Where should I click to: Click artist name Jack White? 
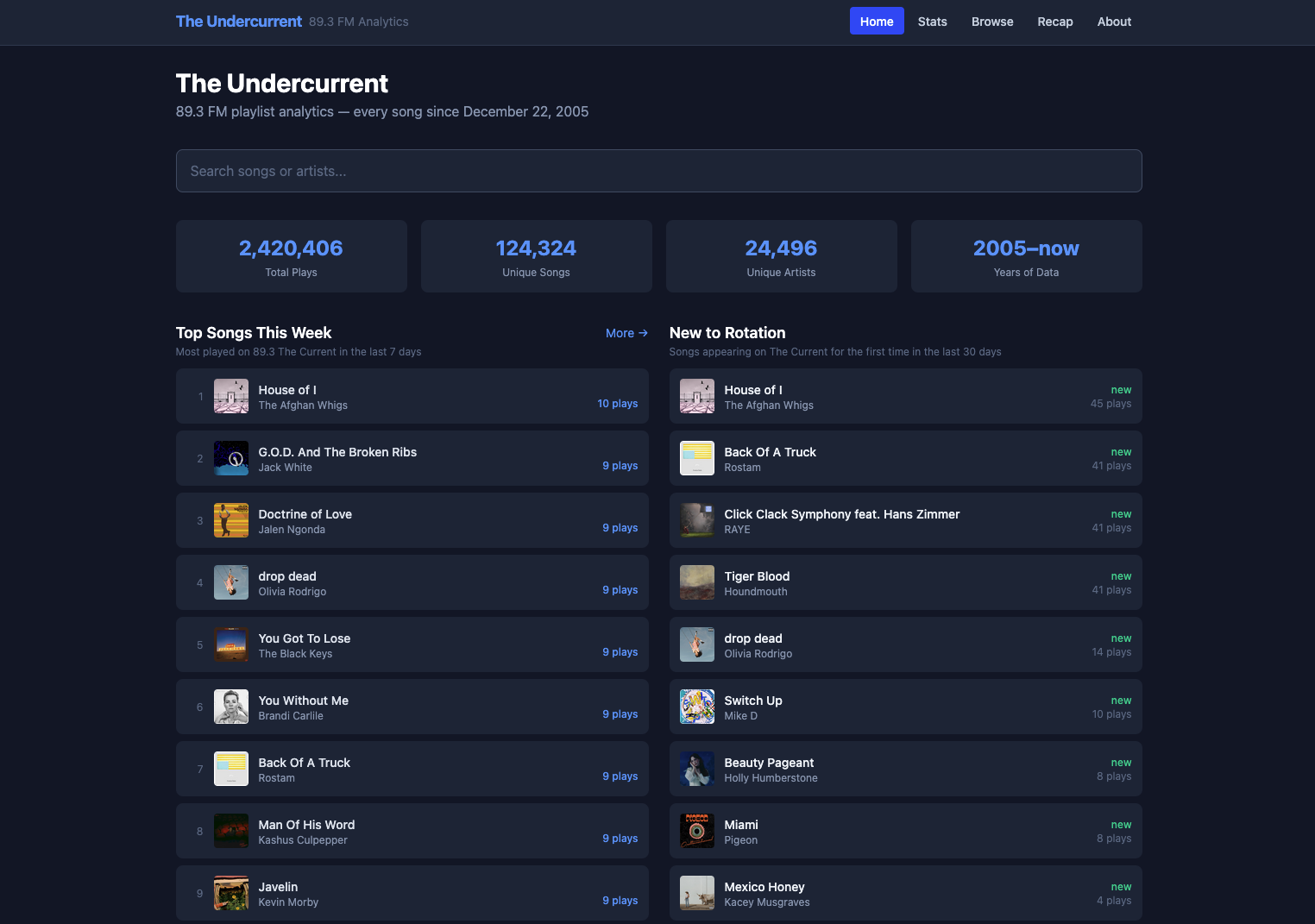pyautogui.click(x=286, y=468)
